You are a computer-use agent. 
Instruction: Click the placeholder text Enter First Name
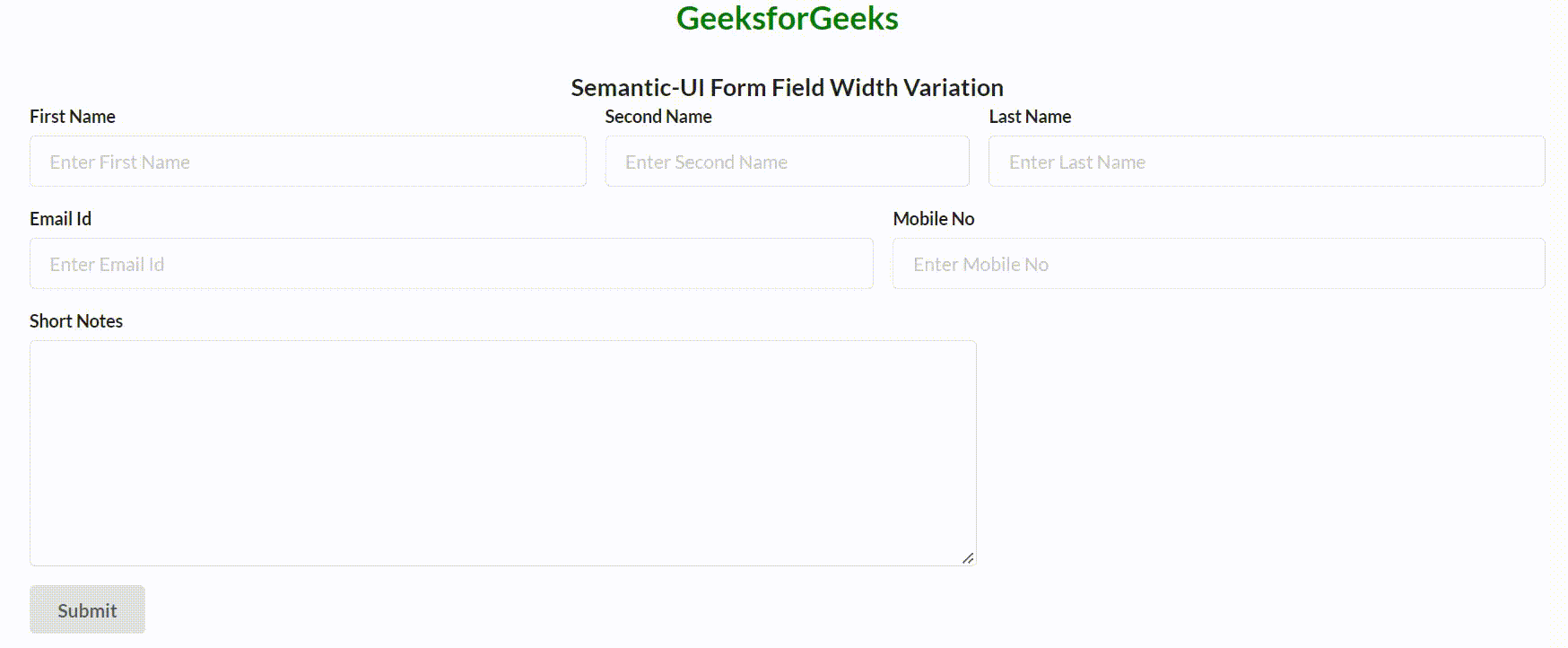tap(119, 162)
